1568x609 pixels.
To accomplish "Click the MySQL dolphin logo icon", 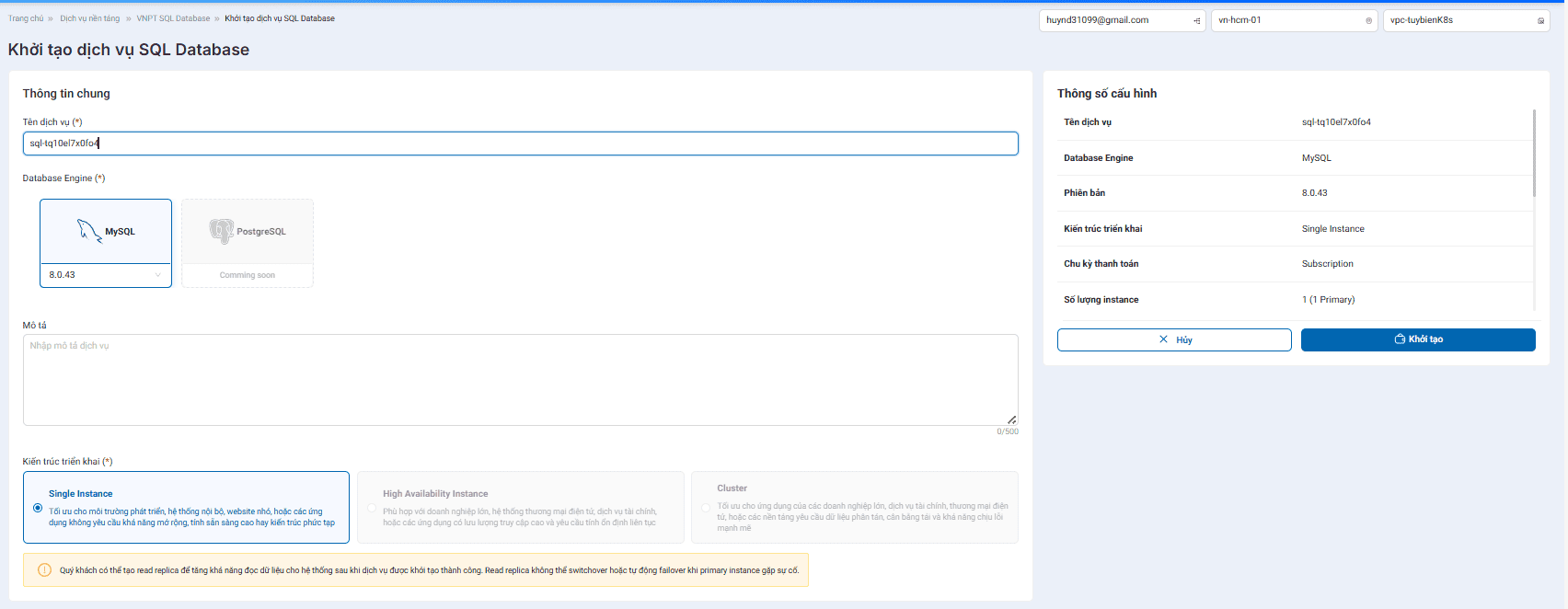I will point(89,230).
